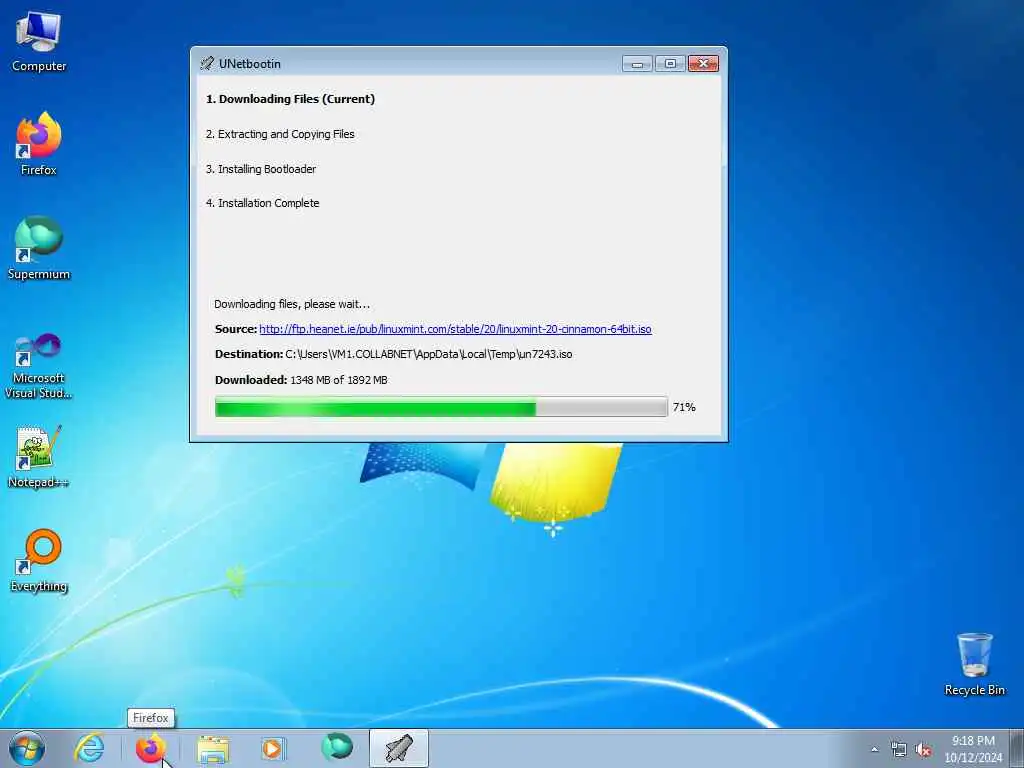Open the linuxmint-20-cinnamon-64bit.iso source link

(455, 329)
